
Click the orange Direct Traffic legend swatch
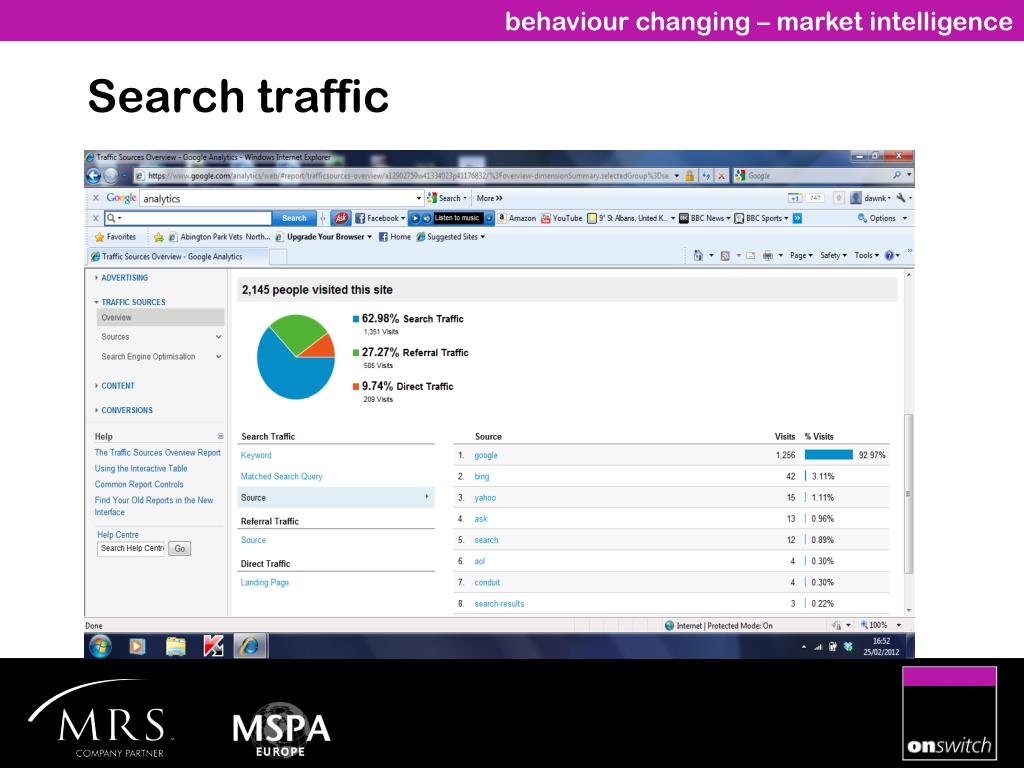click(x=356, y=387)
